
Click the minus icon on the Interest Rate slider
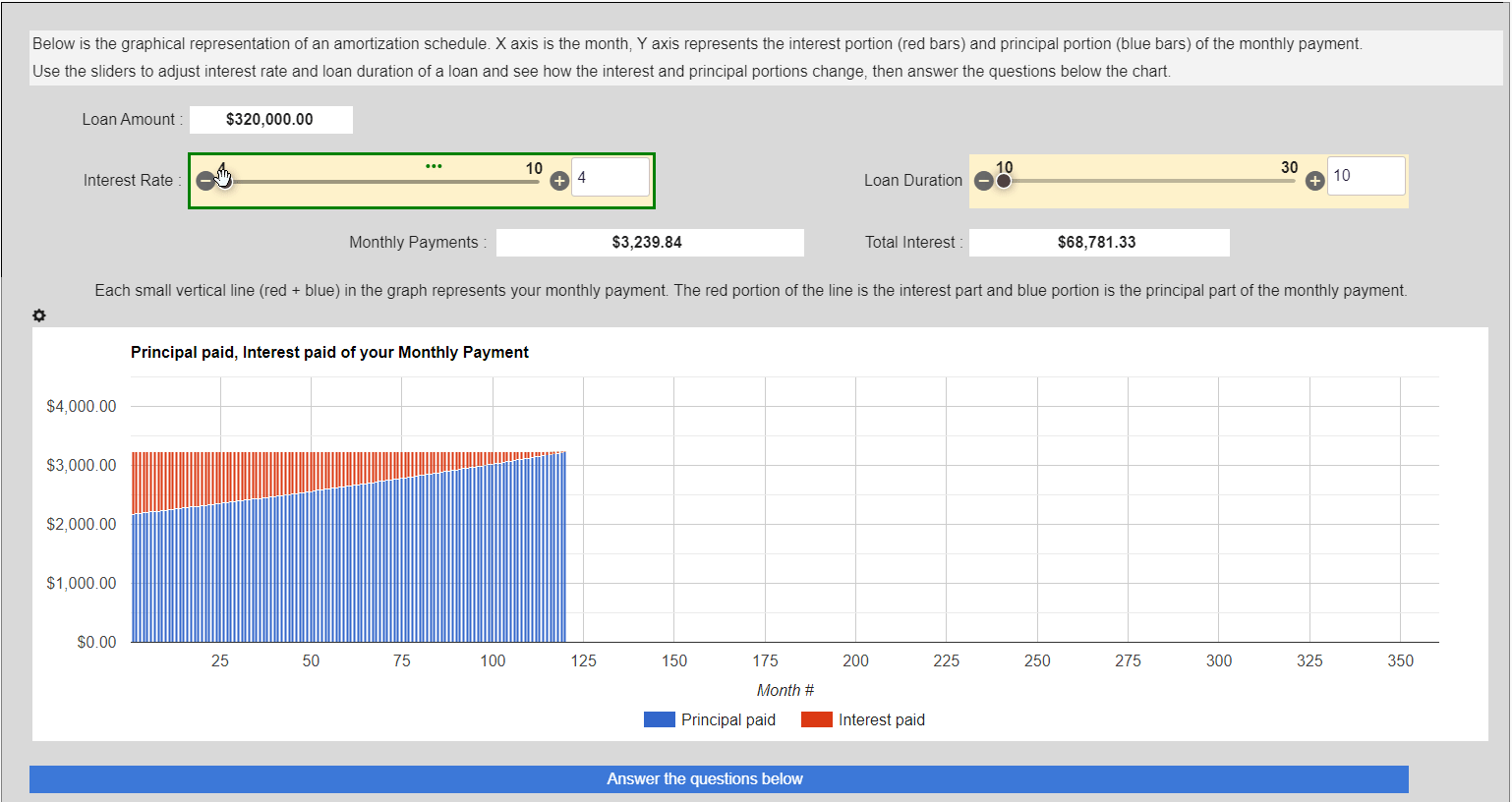point(205,180)
